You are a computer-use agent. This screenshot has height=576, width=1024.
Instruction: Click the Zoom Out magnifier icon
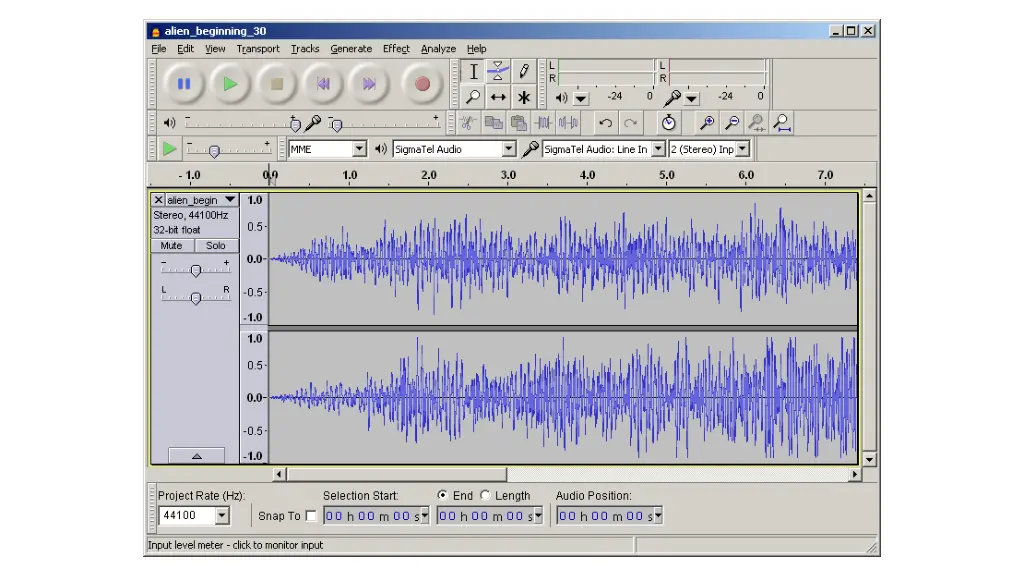[x=732, y=123]
